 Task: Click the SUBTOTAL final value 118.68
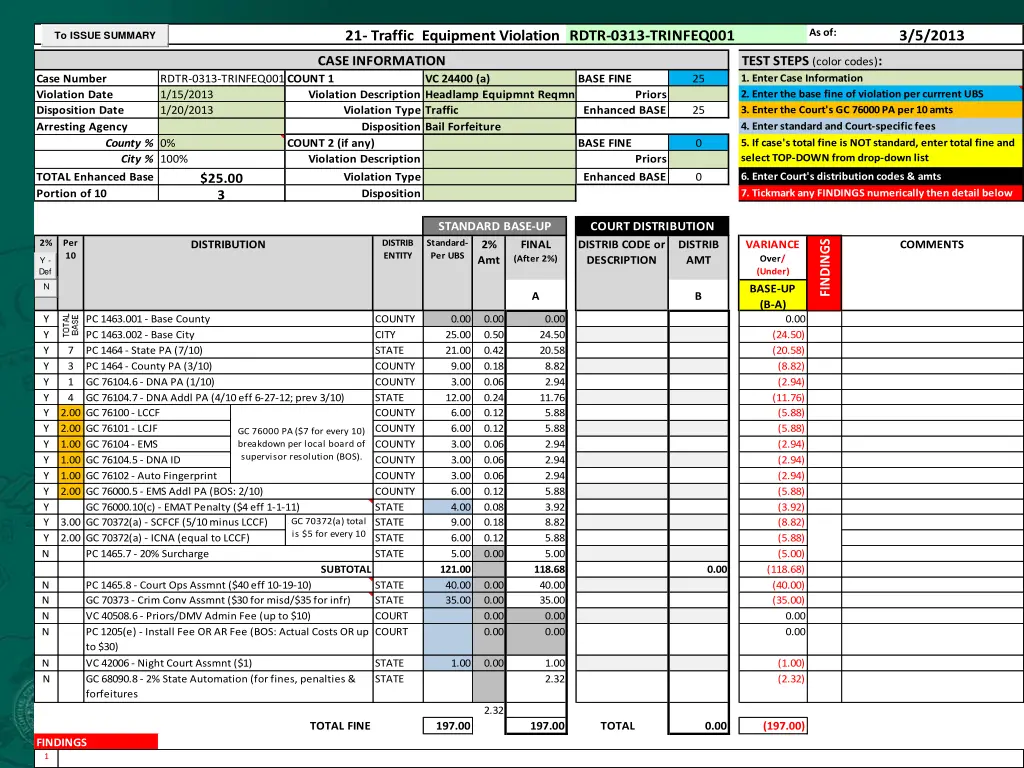(536, 569)
